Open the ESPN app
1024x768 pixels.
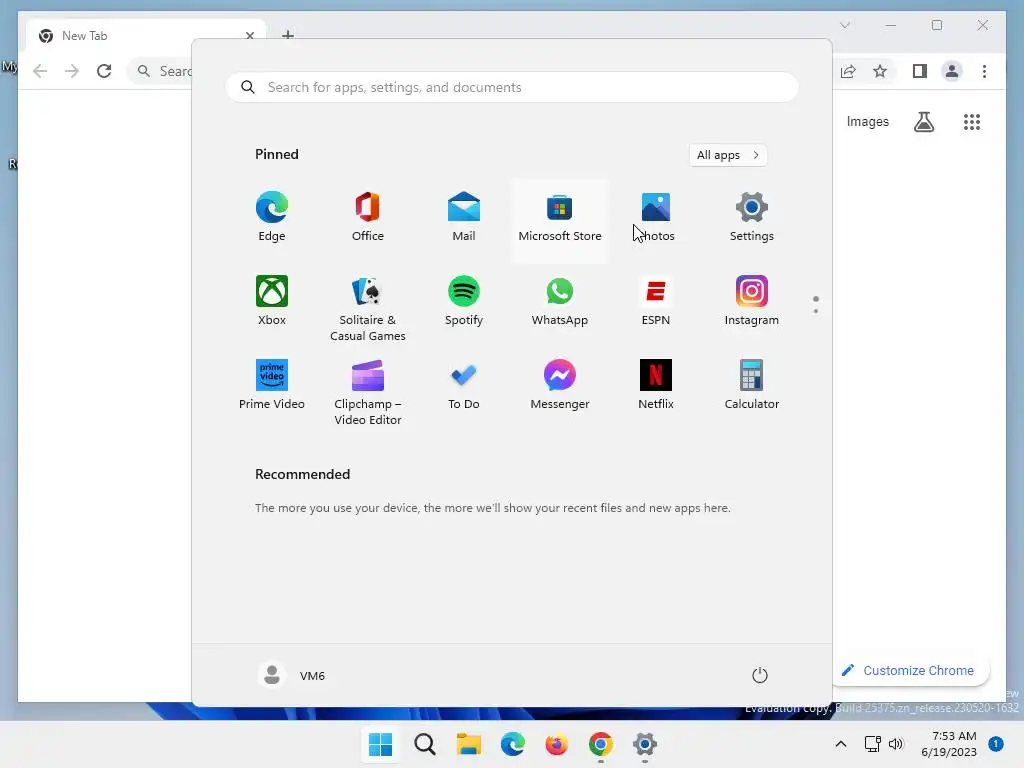click(656, 301)
